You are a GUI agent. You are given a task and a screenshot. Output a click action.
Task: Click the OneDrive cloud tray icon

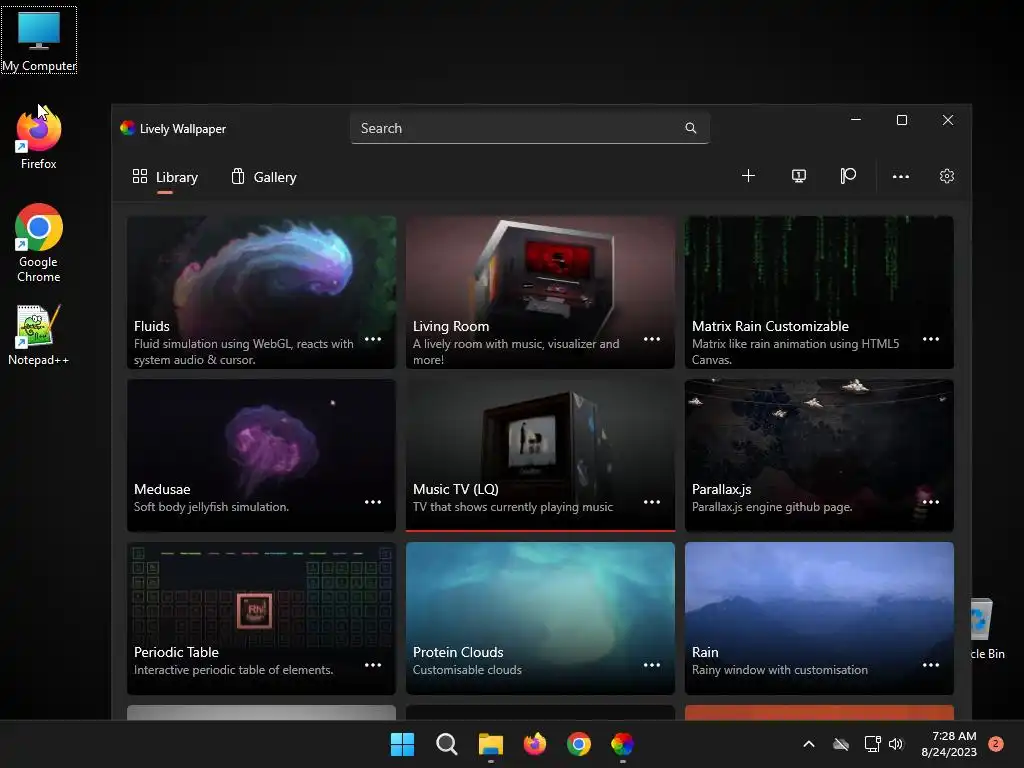click(841, 744)
